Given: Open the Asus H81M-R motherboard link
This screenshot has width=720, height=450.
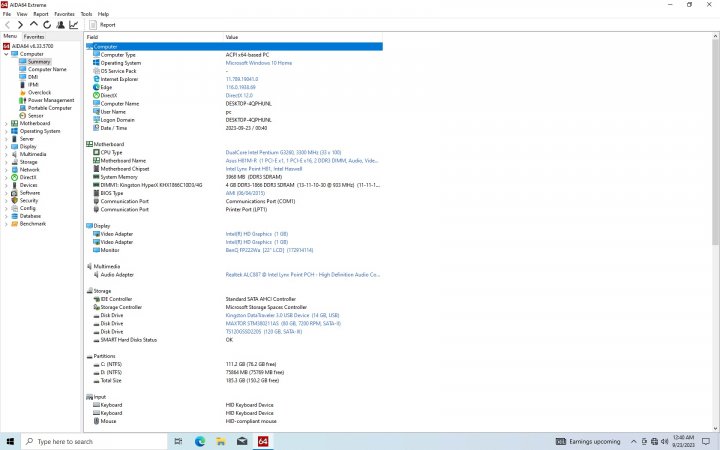Looking at the screenshot, I should tap(302, 161).
